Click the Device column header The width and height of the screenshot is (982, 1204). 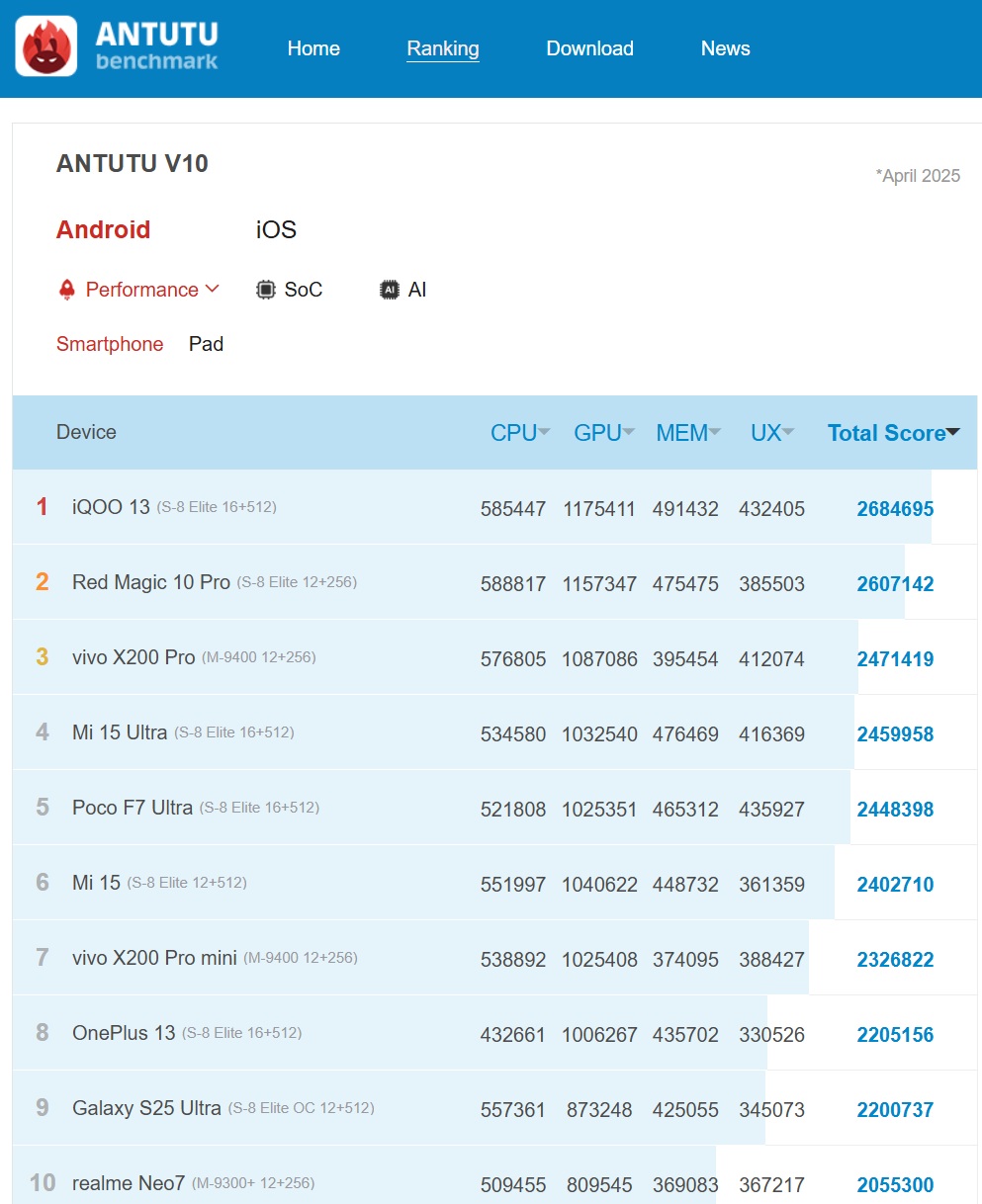pos(86,432)
